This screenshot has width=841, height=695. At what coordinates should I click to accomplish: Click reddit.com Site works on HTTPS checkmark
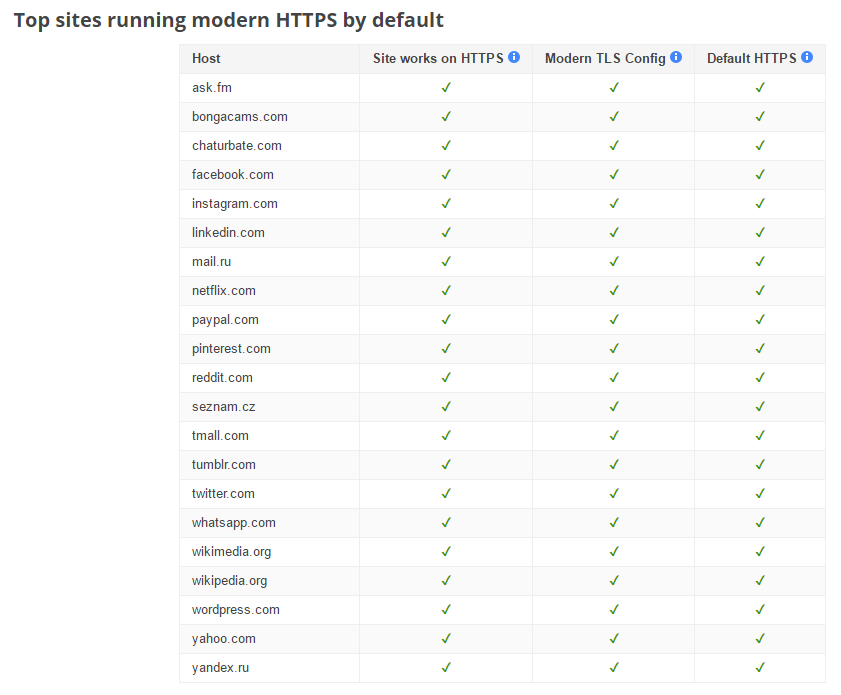click(x=446, y=378)
